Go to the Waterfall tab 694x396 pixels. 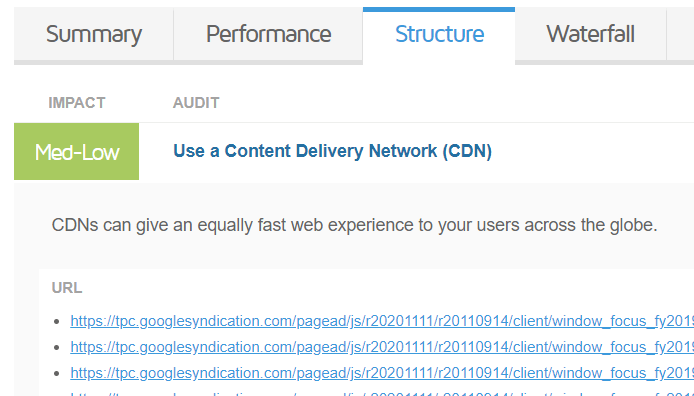coord(590,34)
